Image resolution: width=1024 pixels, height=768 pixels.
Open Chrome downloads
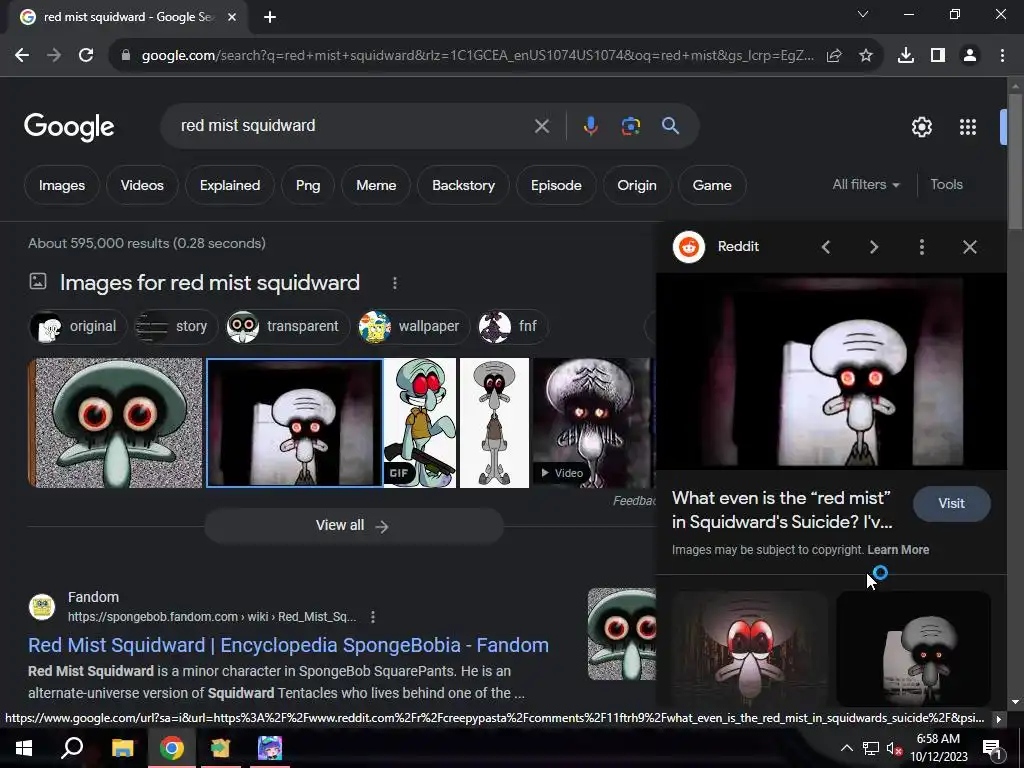tap(906, 56)
